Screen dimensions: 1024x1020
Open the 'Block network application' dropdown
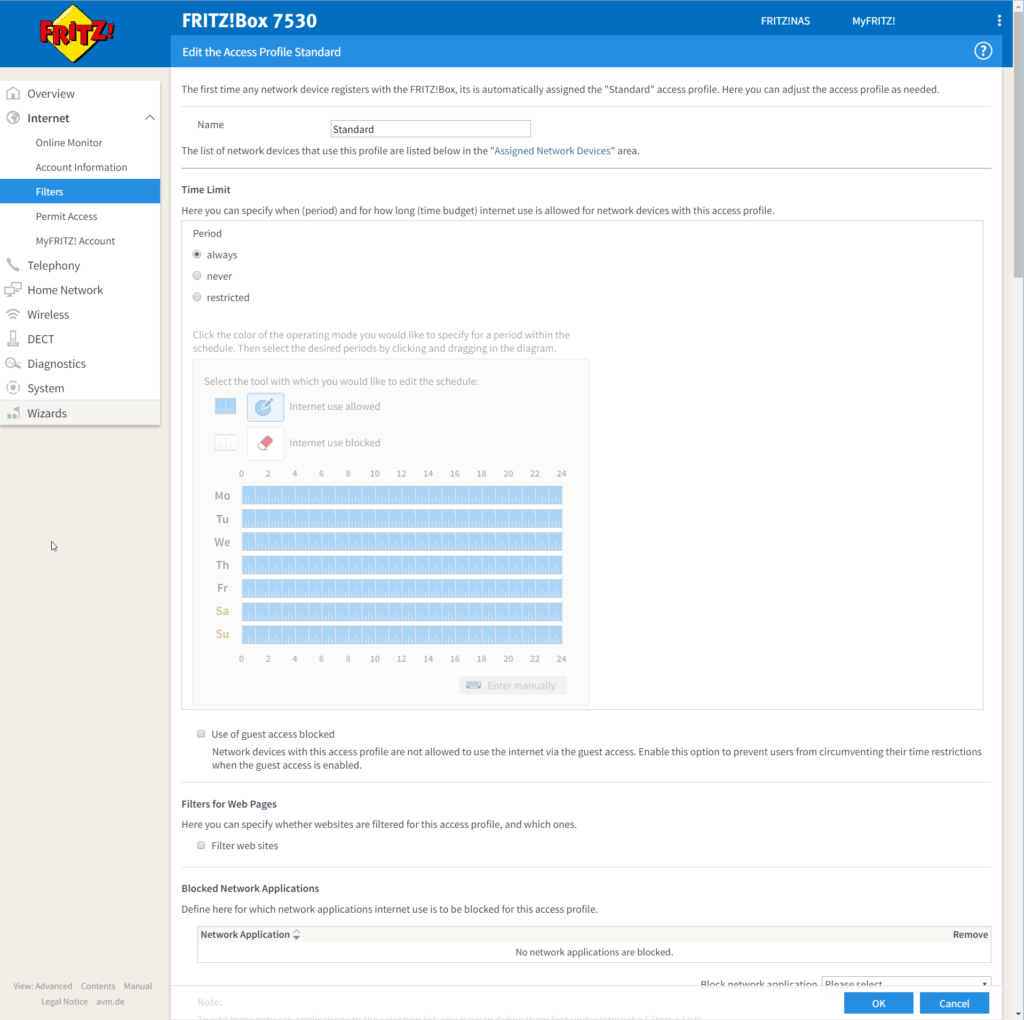[905, 984]
